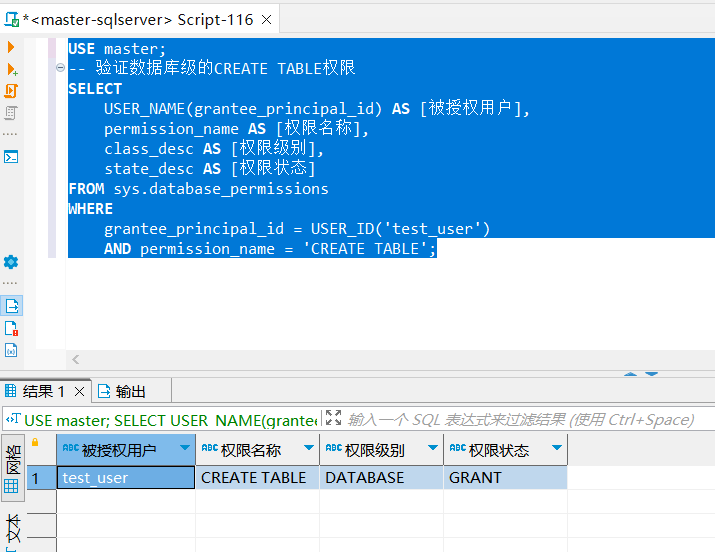Click the USER_ID('test_user') expression
Image resolution: width=715 pixels, height=552 pixels.
click(x=400, y=229)
